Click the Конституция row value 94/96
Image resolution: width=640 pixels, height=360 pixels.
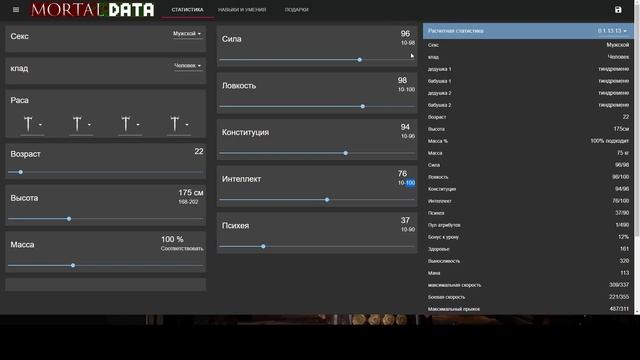click(x=622, y=189)
